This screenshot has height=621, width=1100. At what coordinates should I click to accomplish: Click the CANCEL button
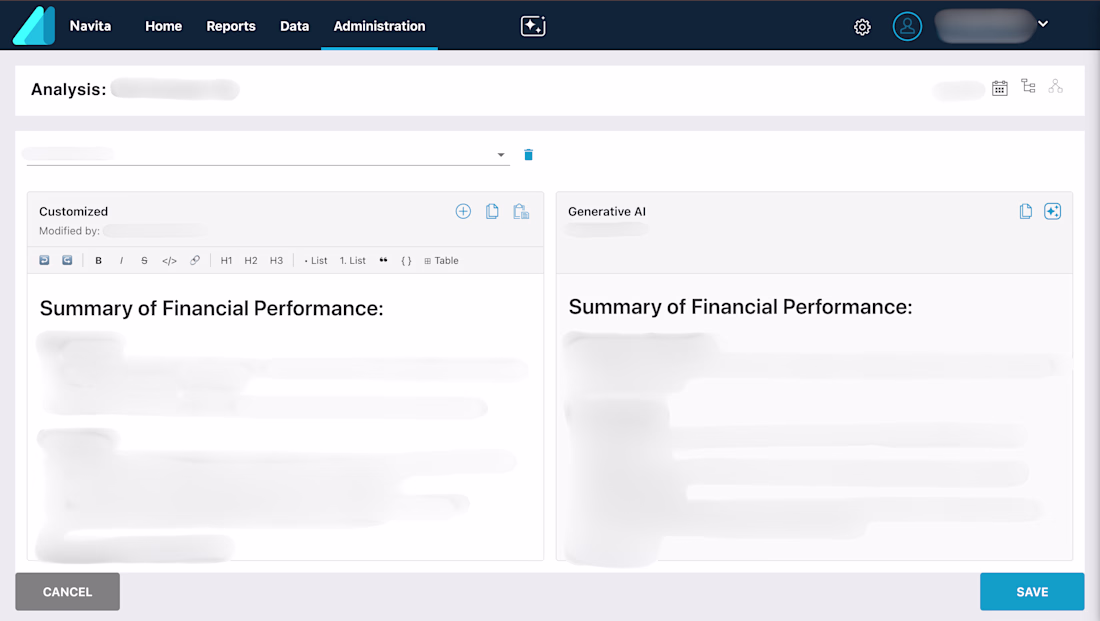click(67, 592)
